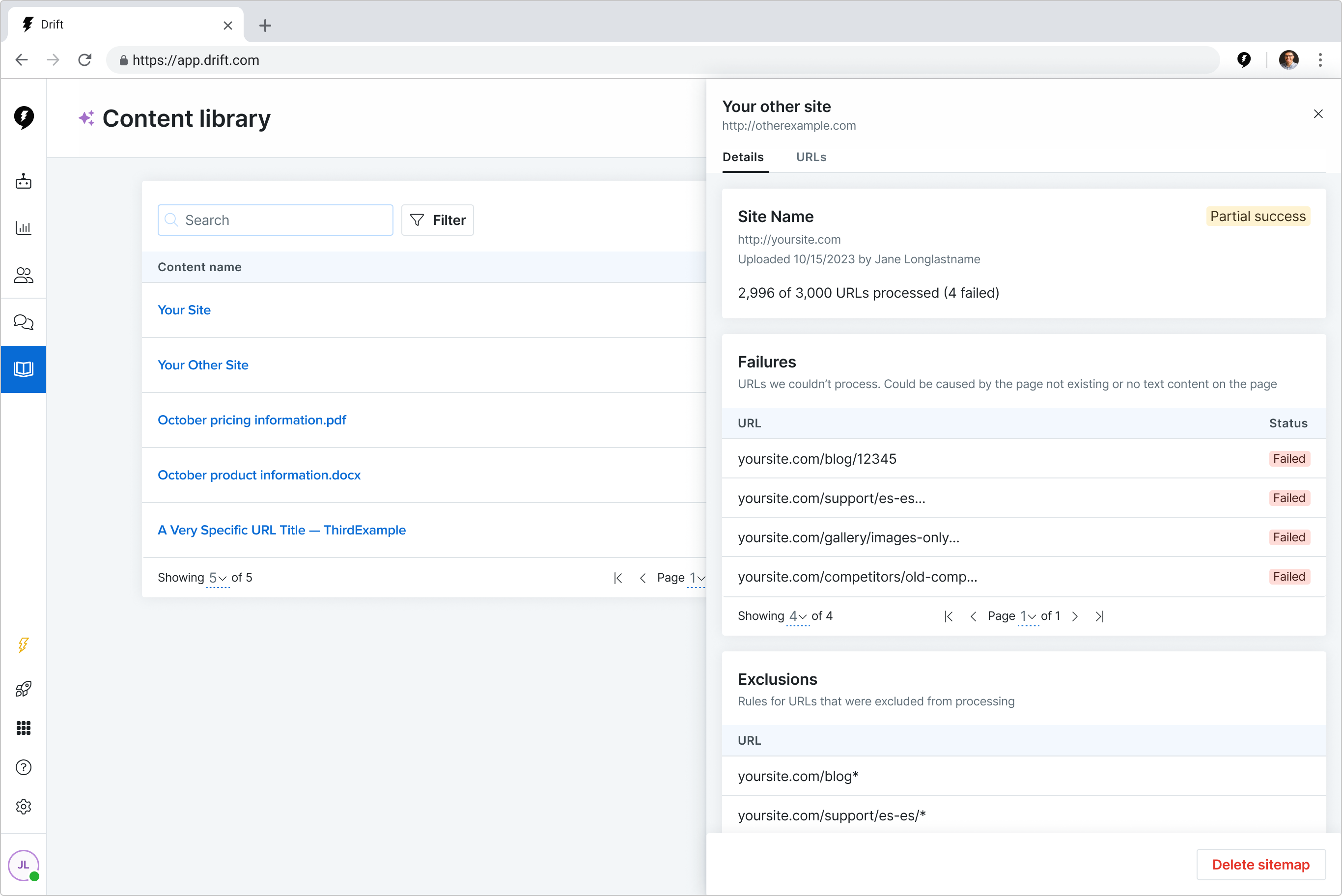The image size is (1342, 896).
Task: Expand the Showing 5 rows dropdown
Action: coord(218,578)
